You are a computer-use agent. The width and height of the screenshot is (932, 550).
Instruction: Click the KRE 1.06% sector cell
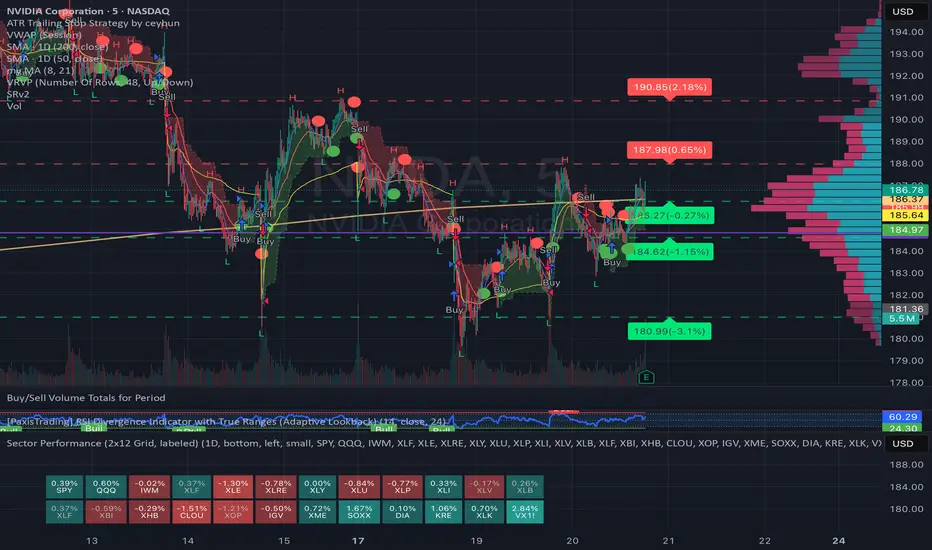pos(443,512)
